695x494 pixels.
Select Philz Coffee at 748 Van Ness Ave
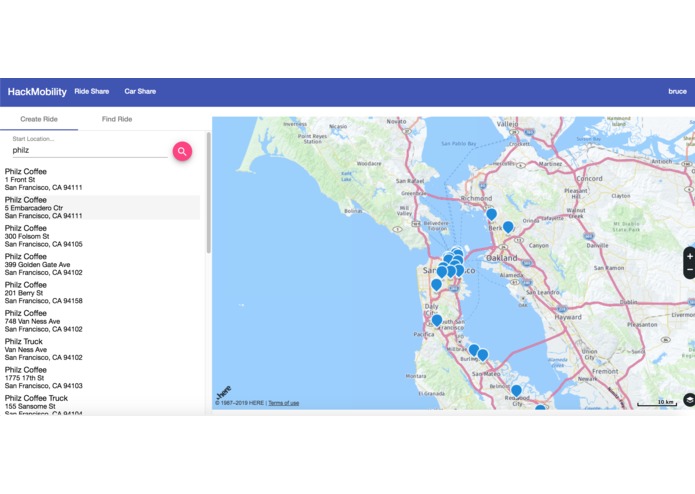[x=102, y=321]
